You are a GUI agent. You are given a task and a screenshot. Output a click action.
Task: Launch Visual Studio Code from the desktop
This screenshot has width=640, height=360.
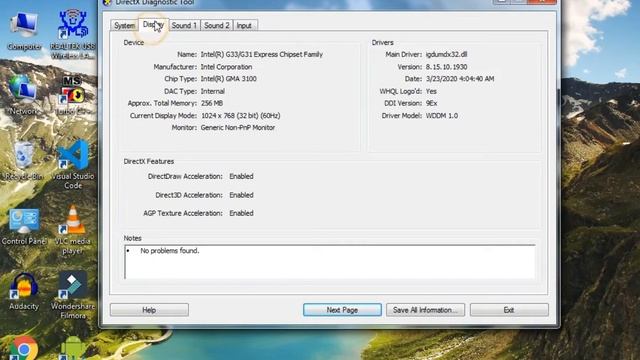point(73,164)
